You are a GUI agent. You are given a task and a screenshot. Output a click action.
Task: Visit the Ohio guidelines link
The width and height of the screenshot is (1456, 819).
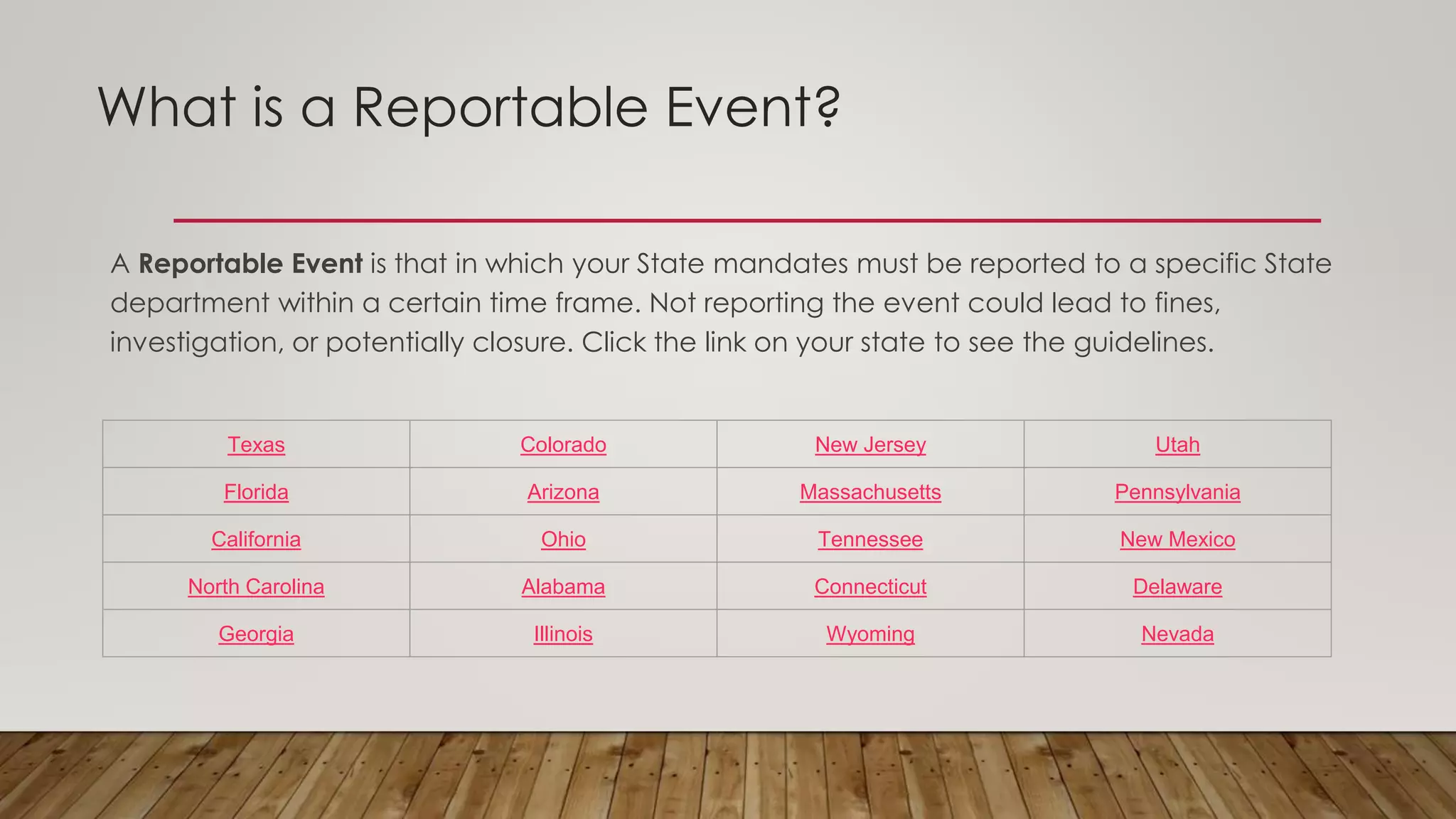[x=563, y=540]
